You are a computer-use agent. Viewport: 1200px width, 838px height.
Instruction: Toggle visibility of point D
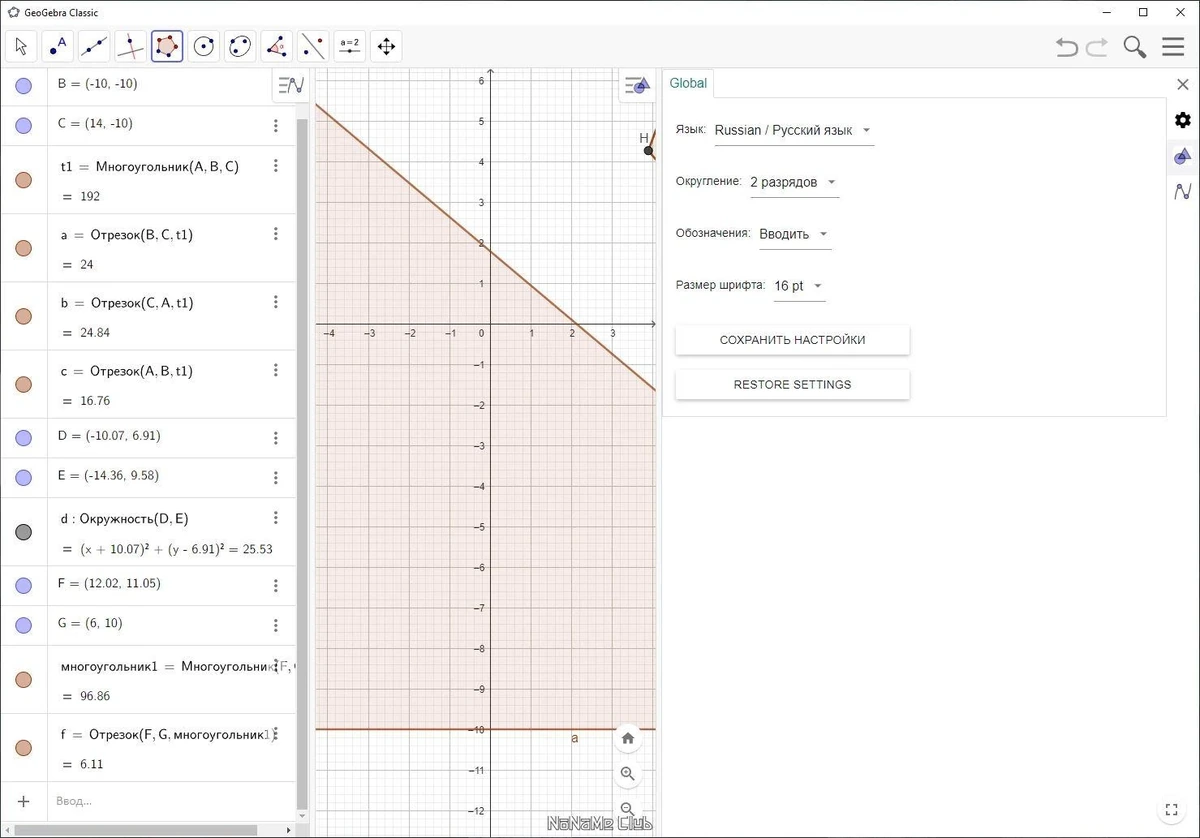click(x=23, y=438)
